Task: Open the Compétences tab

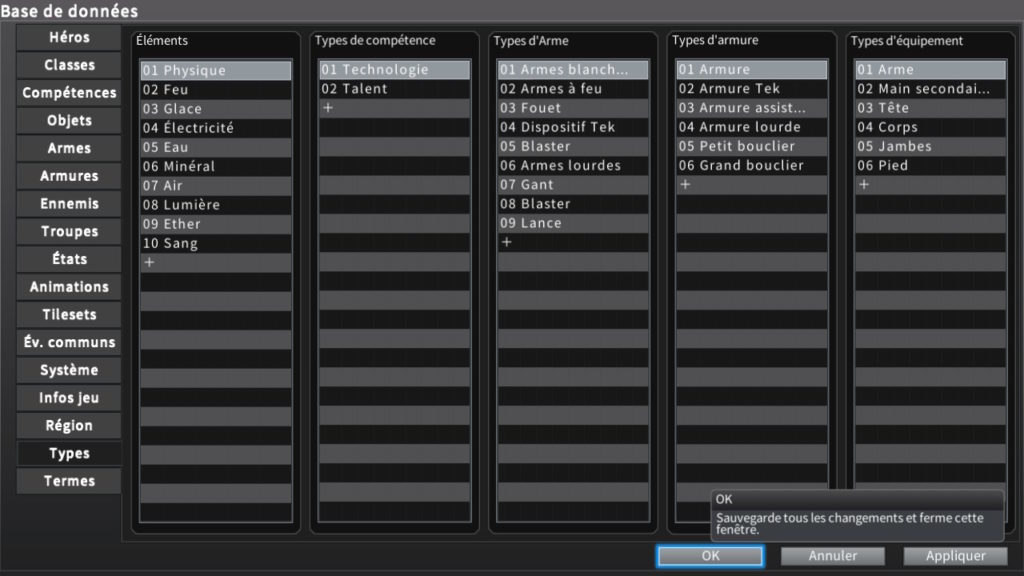Action: pyautogui.click(x=69, y=93)
